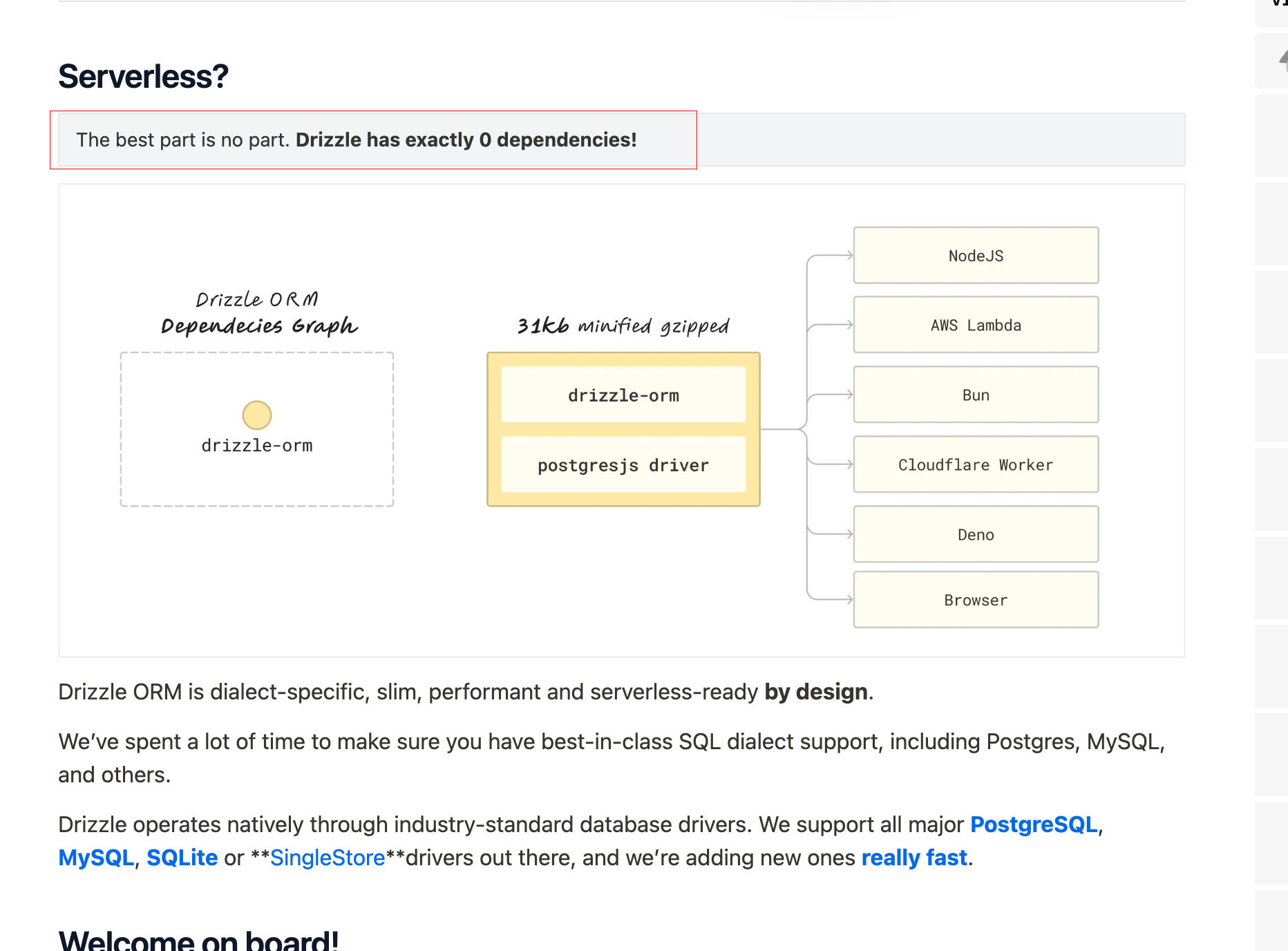Viewport: 1288px width, 951px height.
Task: Click the NodeJS box in the diagram
Action: tap(976, 256)
